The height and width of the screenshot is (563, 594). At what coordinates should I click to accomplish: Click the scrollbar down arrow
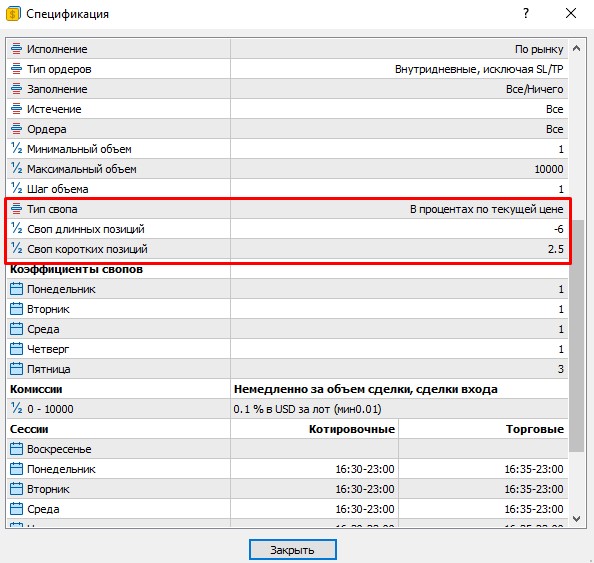[577, 519]
